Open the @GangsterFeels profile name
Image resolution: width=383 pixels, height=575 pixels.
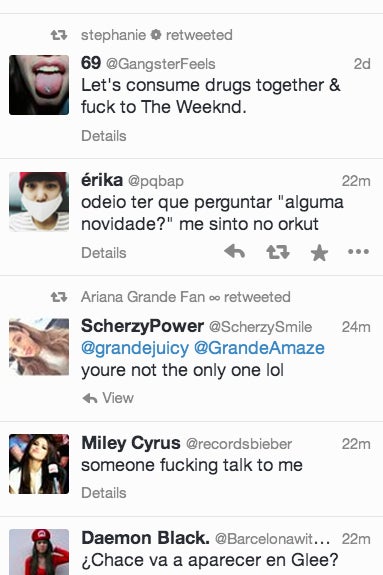pos(161,64)
